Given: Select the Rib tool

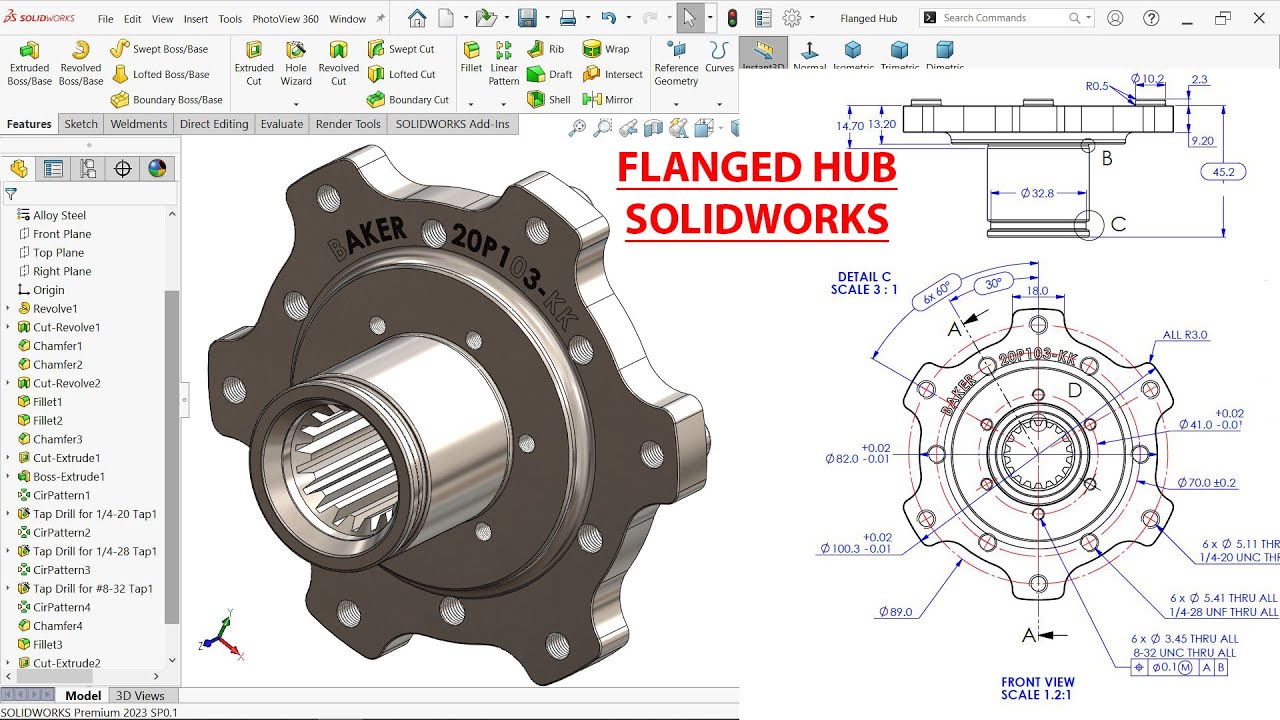Looking at the screenshot, I should pos(546,48).
